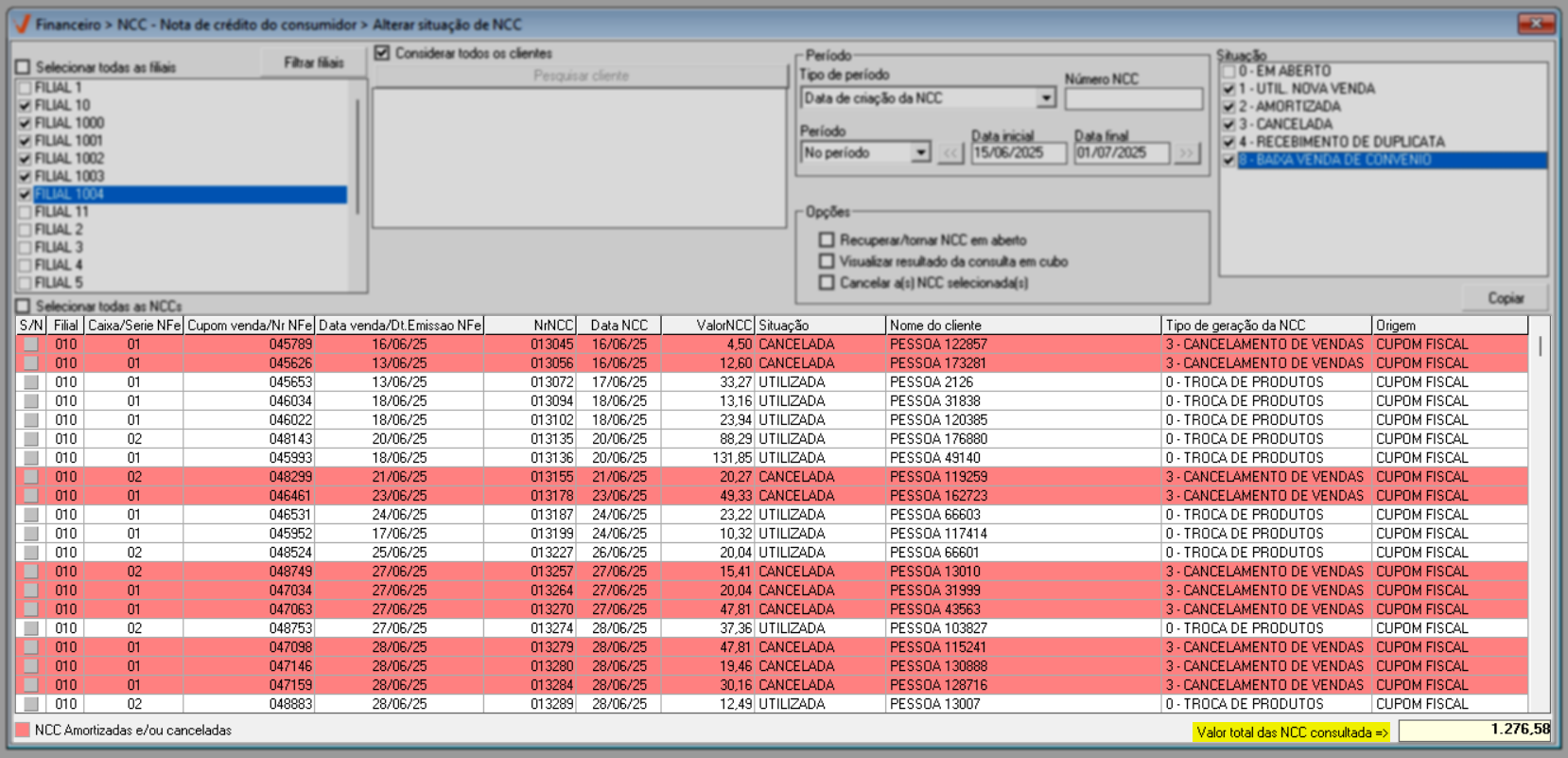Close the Alterar situação de NCC window

[1536, 24]
